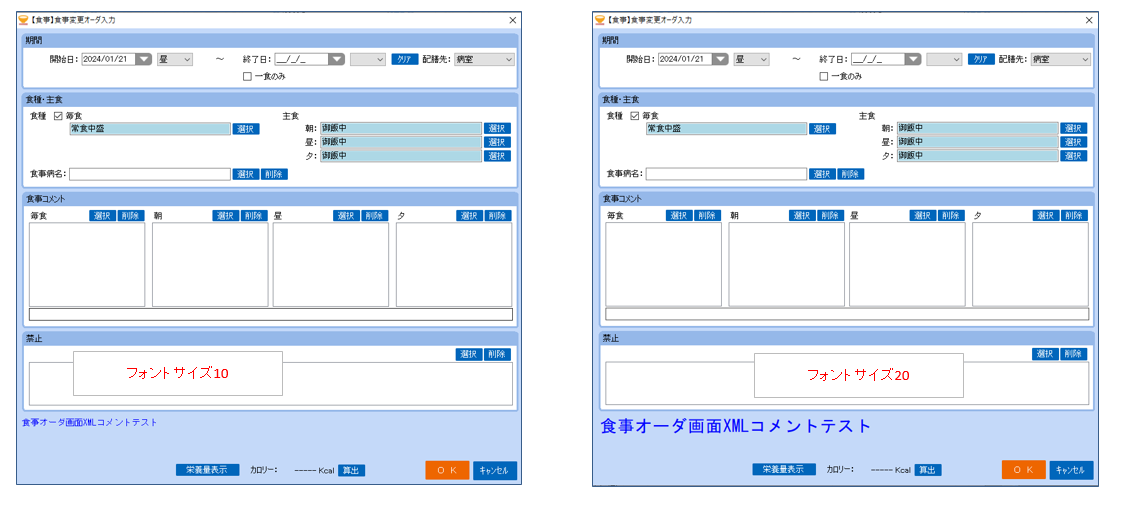Click 選択 for 朝 主食 in left window
This screenshot has height=508, width=1145.
click(497, 128)
